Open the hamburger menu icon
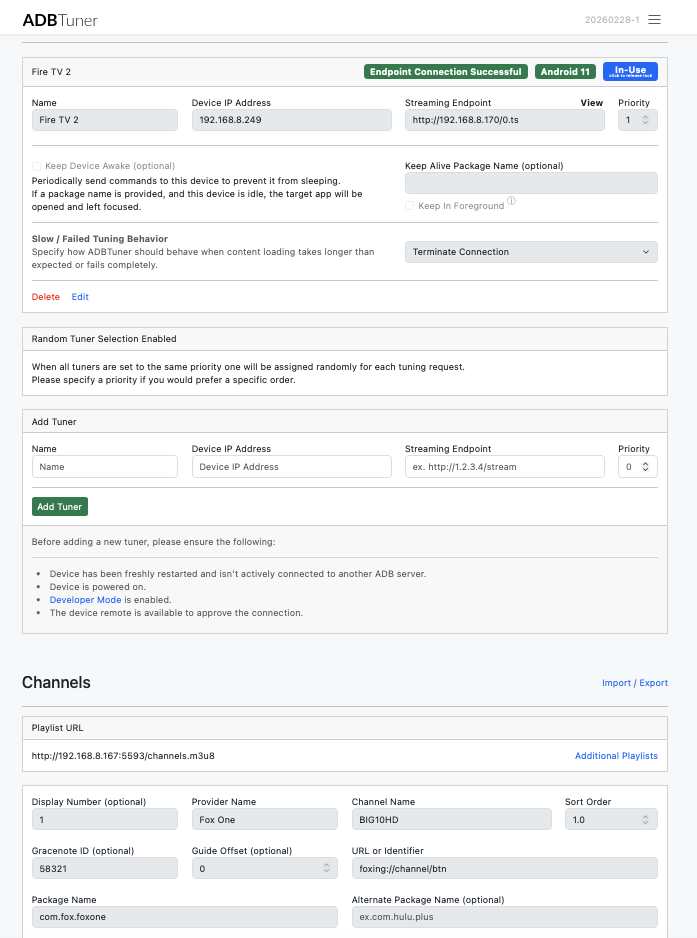This screenshot has height=938, width=697. pos(654,20)
